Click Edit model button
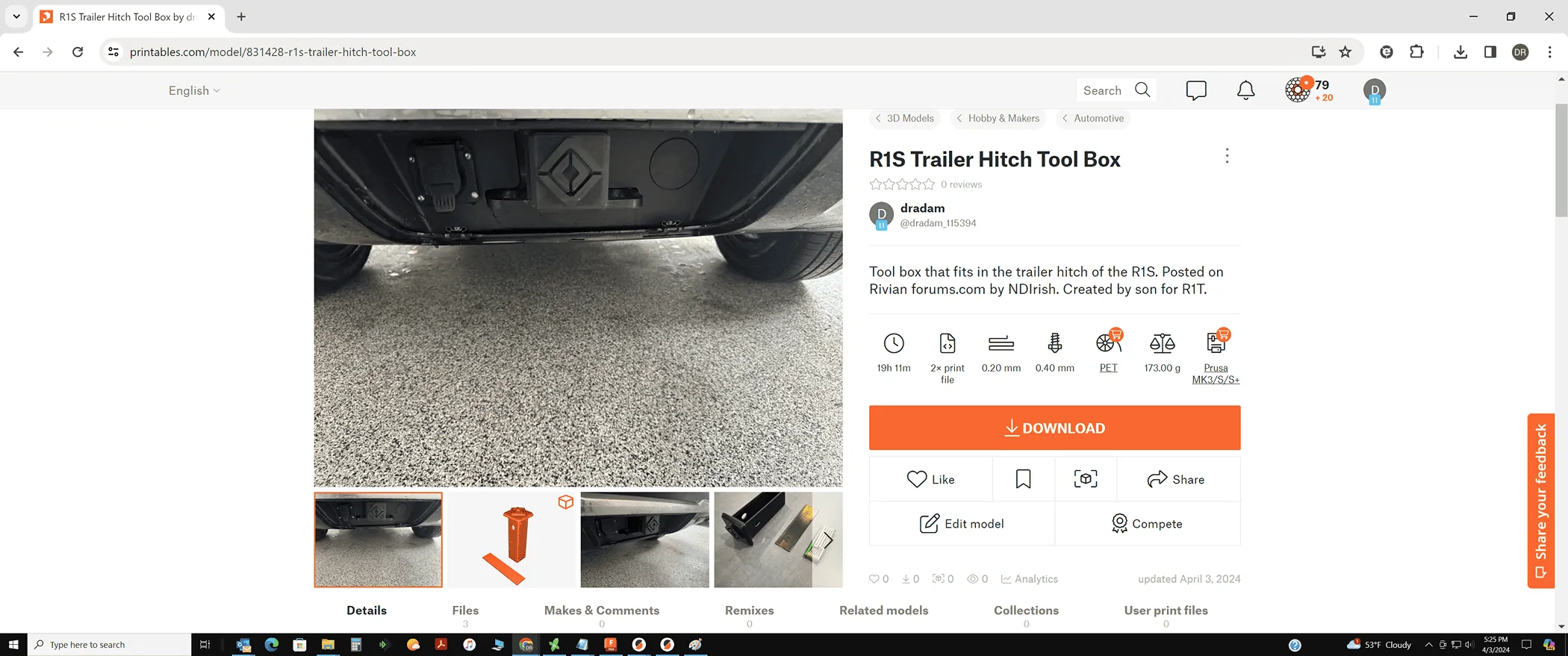Image resolution: width=1568 pixels, height=656 pixels. click(x=962, y=523)
